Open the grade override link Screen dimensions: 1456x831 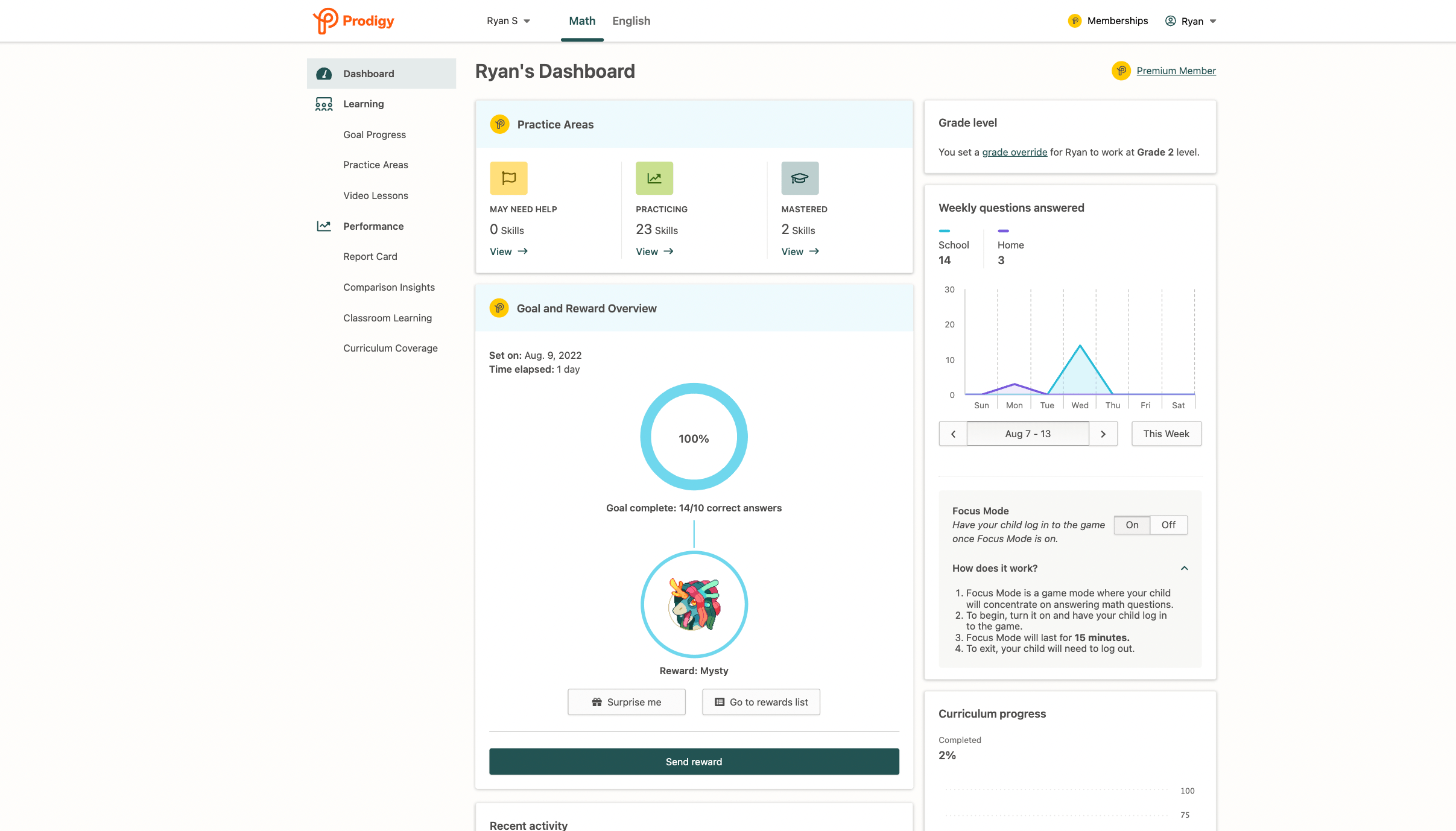click(x=1014, y=152)
